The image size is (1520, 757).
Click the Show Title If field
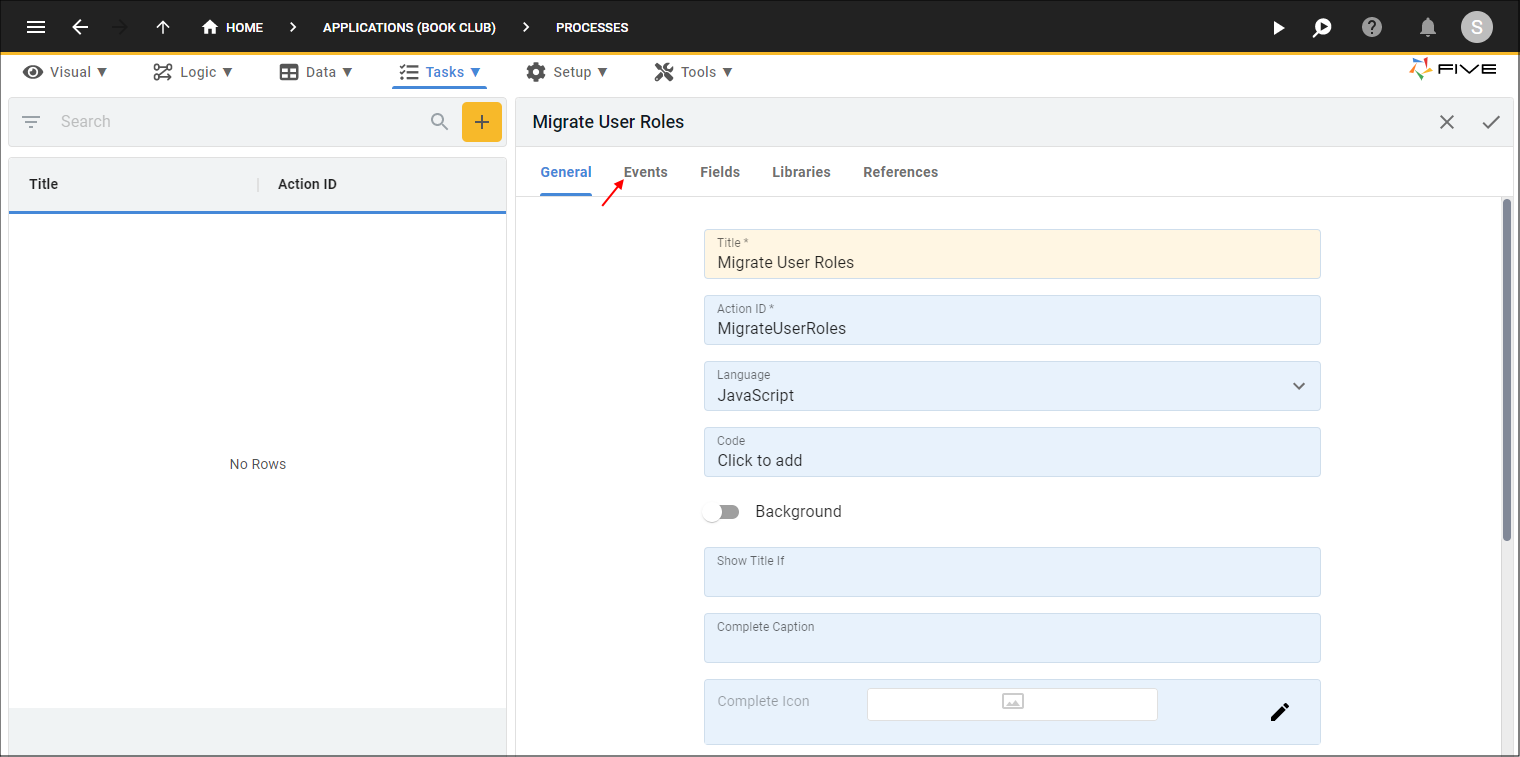tap(1012, 572)
